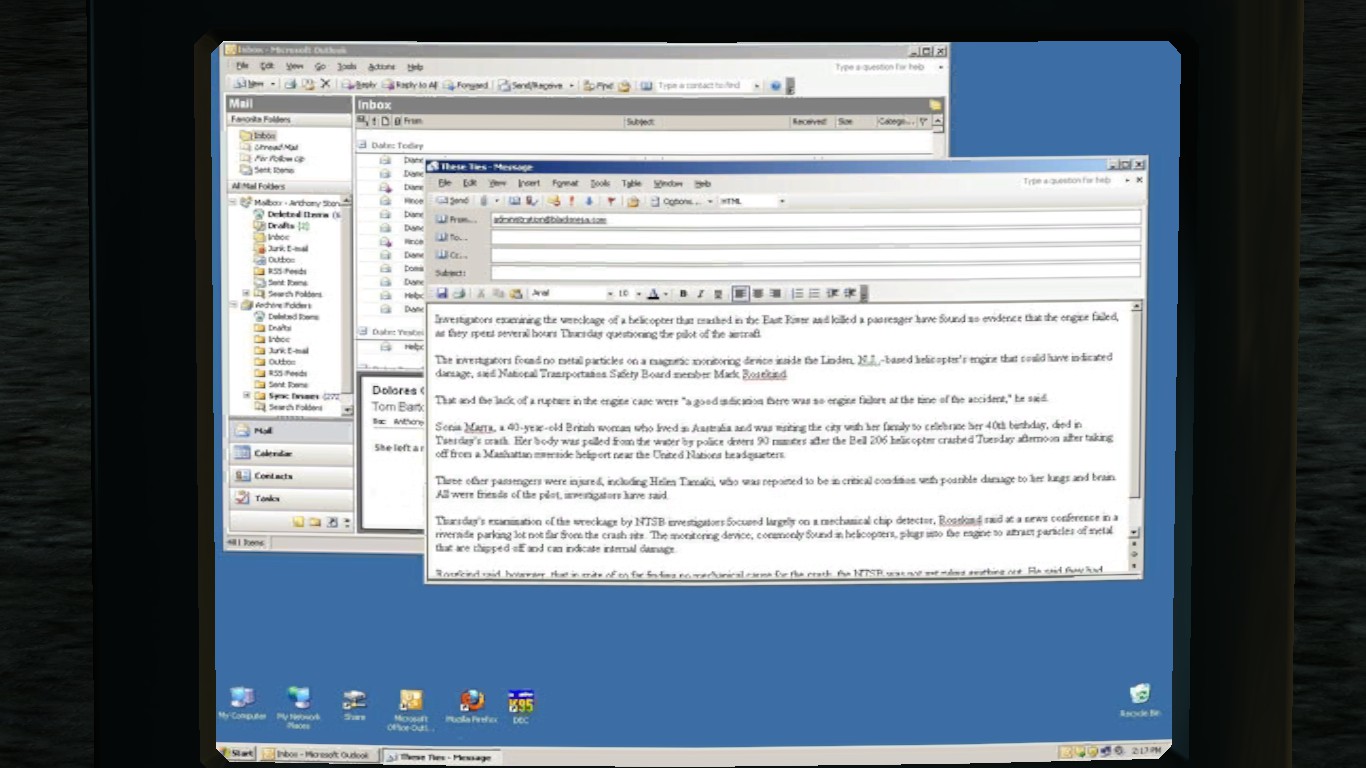
Task: Collapse the Mailbox - Anthony tree node
Action: pyautogui.click(x=234, y=202)
